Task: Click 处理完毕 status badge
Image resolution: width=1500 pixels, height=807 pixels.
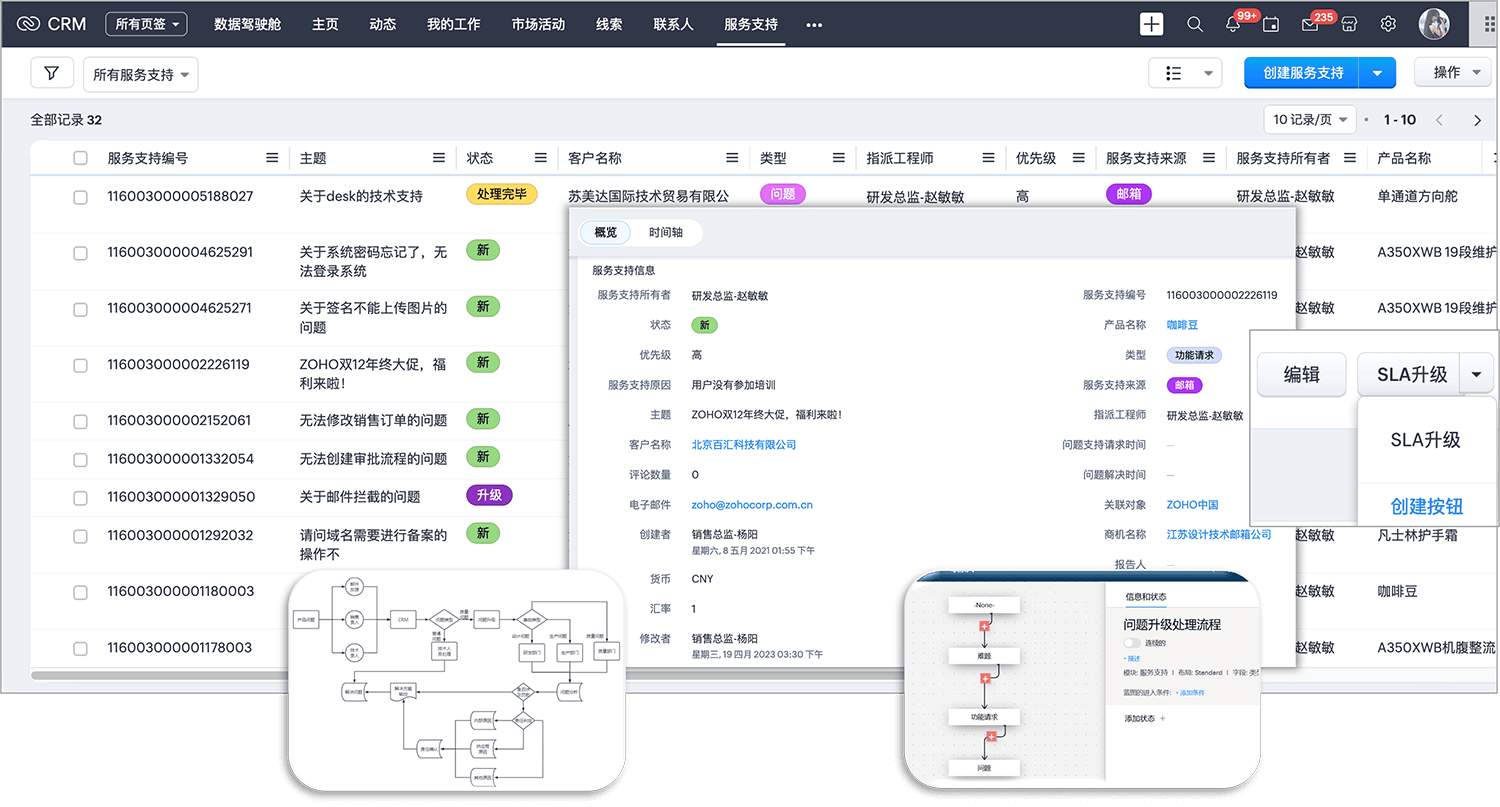Action: 502,194
